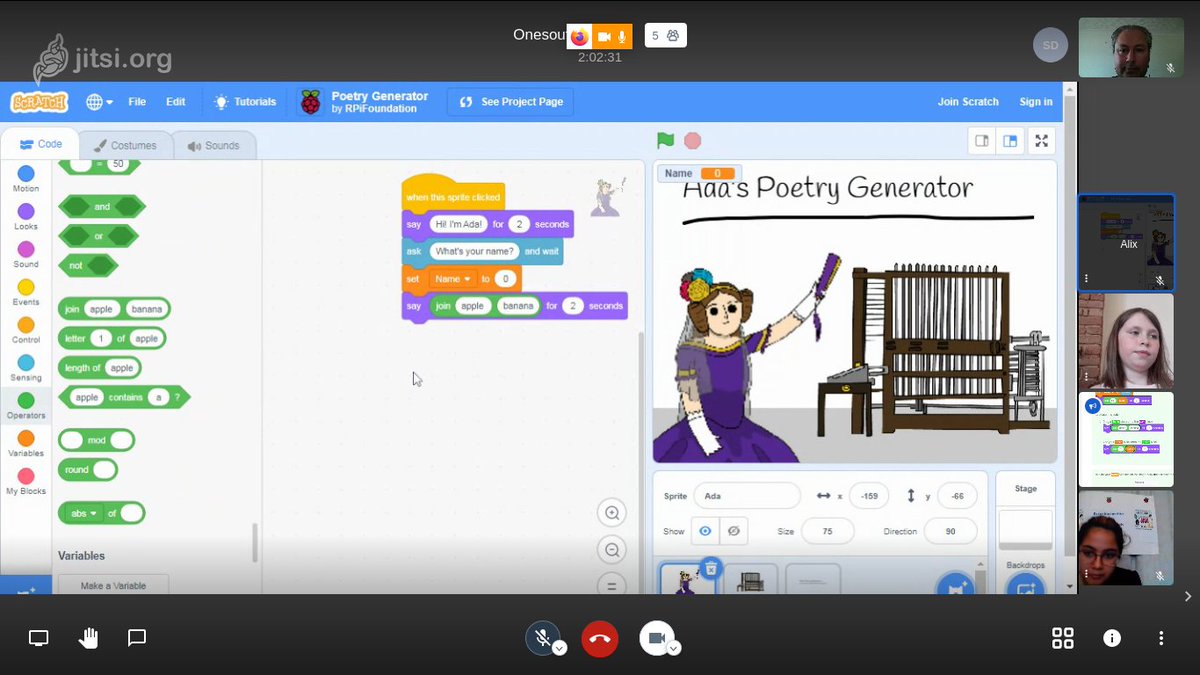Switch to large stage layout

[x=1010, y=141]
